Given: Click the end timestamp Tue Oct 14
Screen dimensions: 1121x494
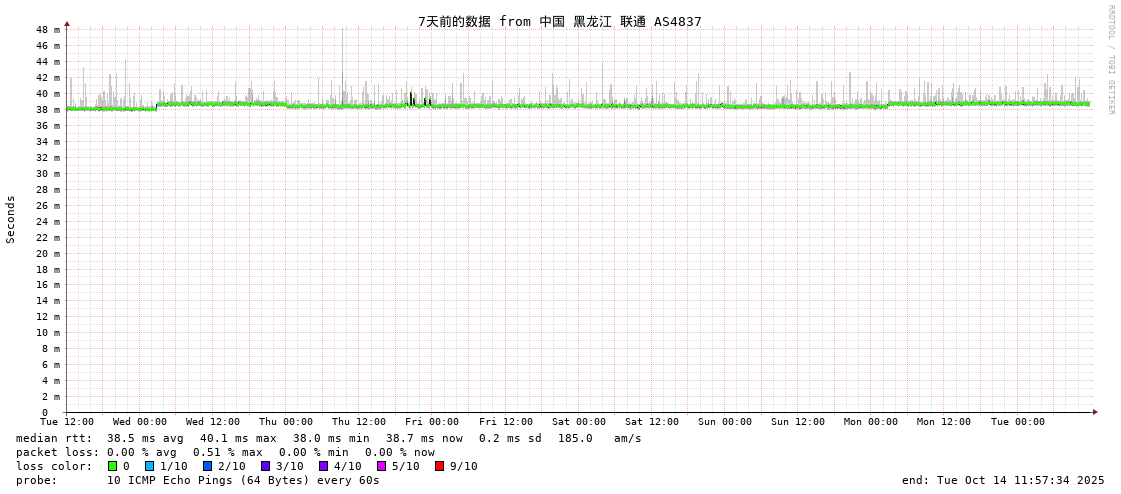Looking at the screenshot, I should click(x=1003, y=480).
